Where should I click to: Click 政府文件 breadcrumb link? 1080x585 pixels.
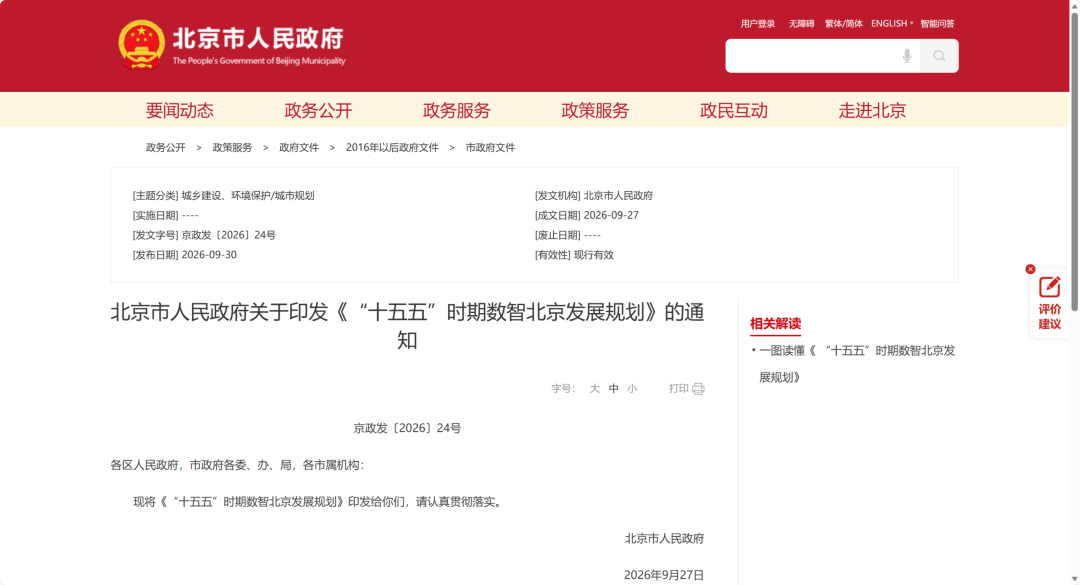tap(299, 147)
